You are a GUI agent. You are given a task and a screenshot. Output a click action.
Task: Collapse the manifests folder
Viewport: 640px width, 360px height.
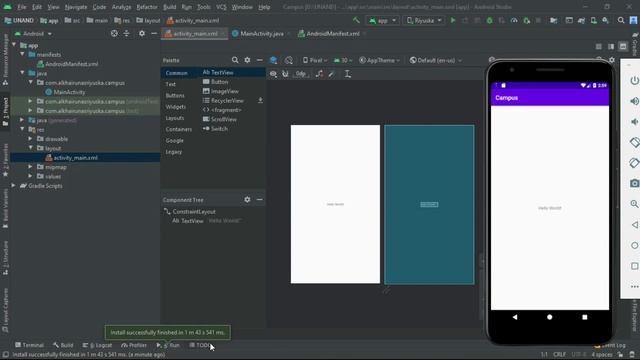(x=22, y=54)
